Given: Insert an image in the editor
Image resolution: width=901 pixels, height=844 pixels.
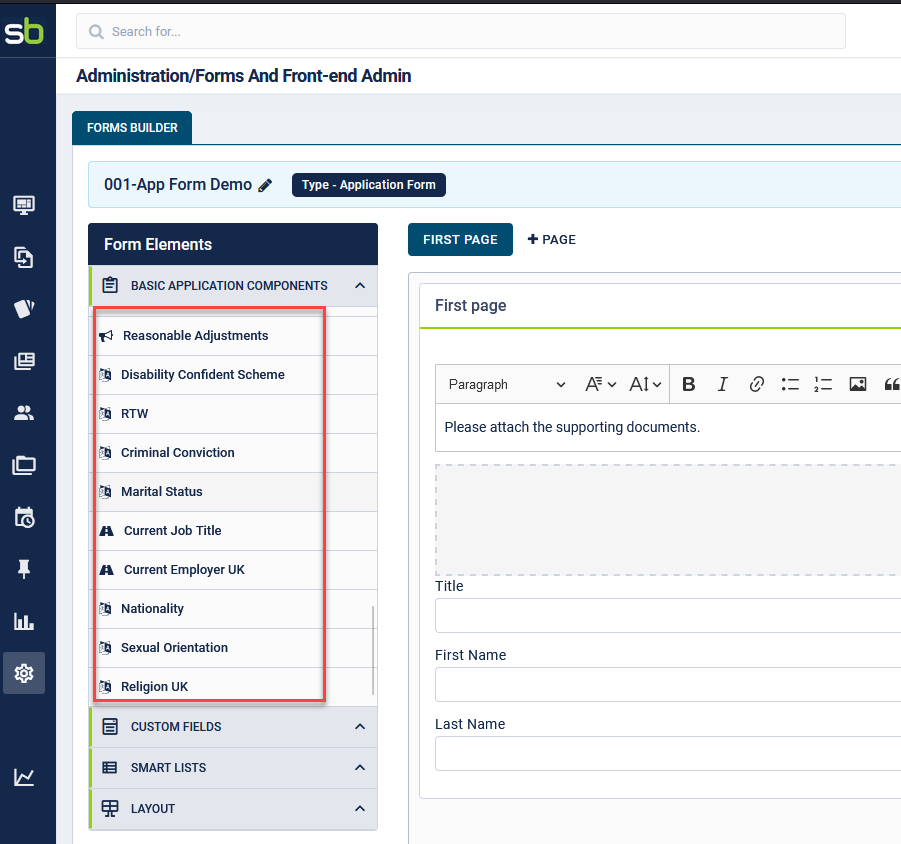Looking at the screenshot, I should coord(857,384).
